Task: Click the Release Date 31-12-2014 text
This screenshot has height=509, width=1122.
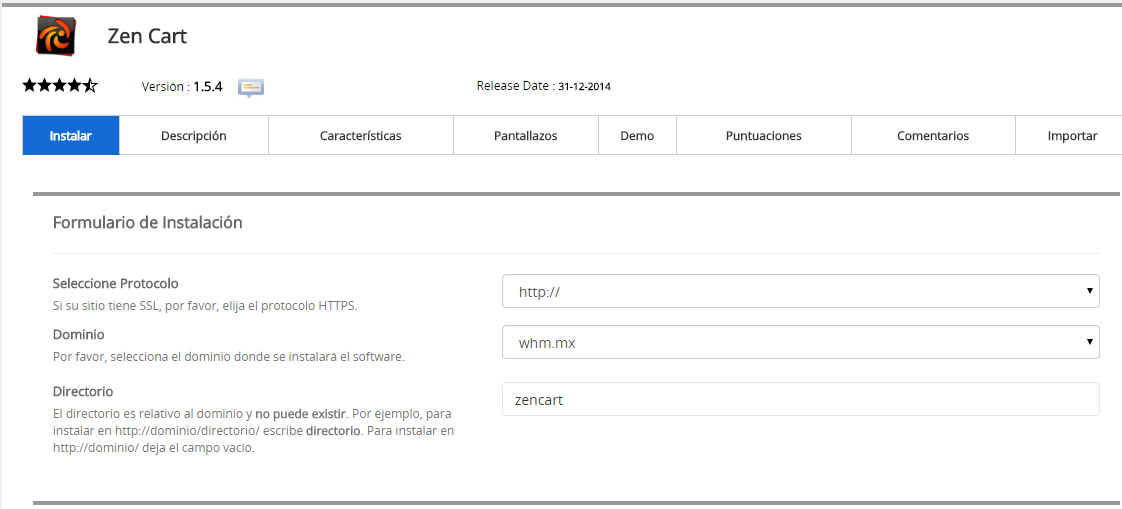Action: [x=543, y=86]
